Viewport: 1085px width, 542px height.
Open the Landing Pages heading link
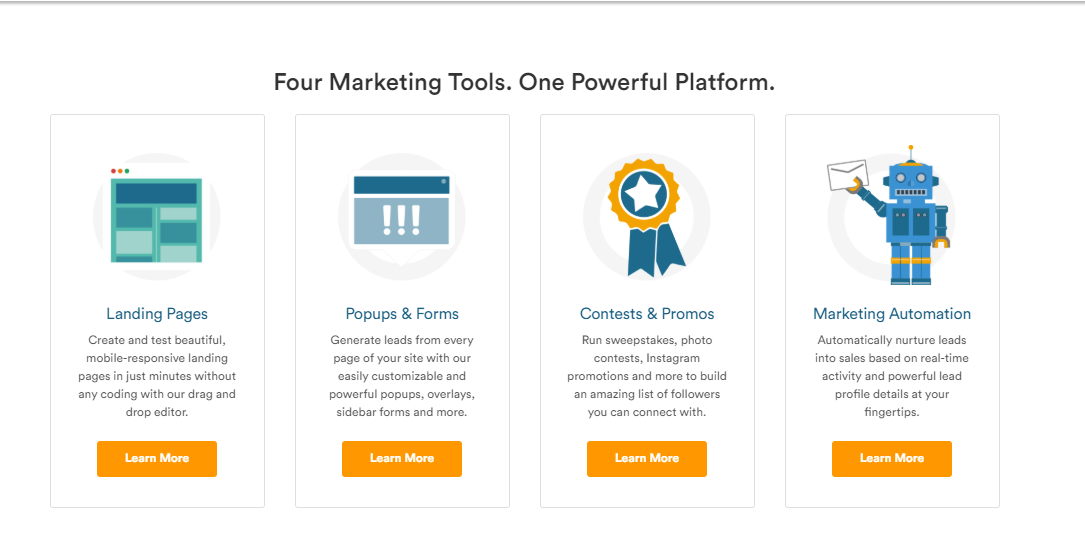[156, 314]
